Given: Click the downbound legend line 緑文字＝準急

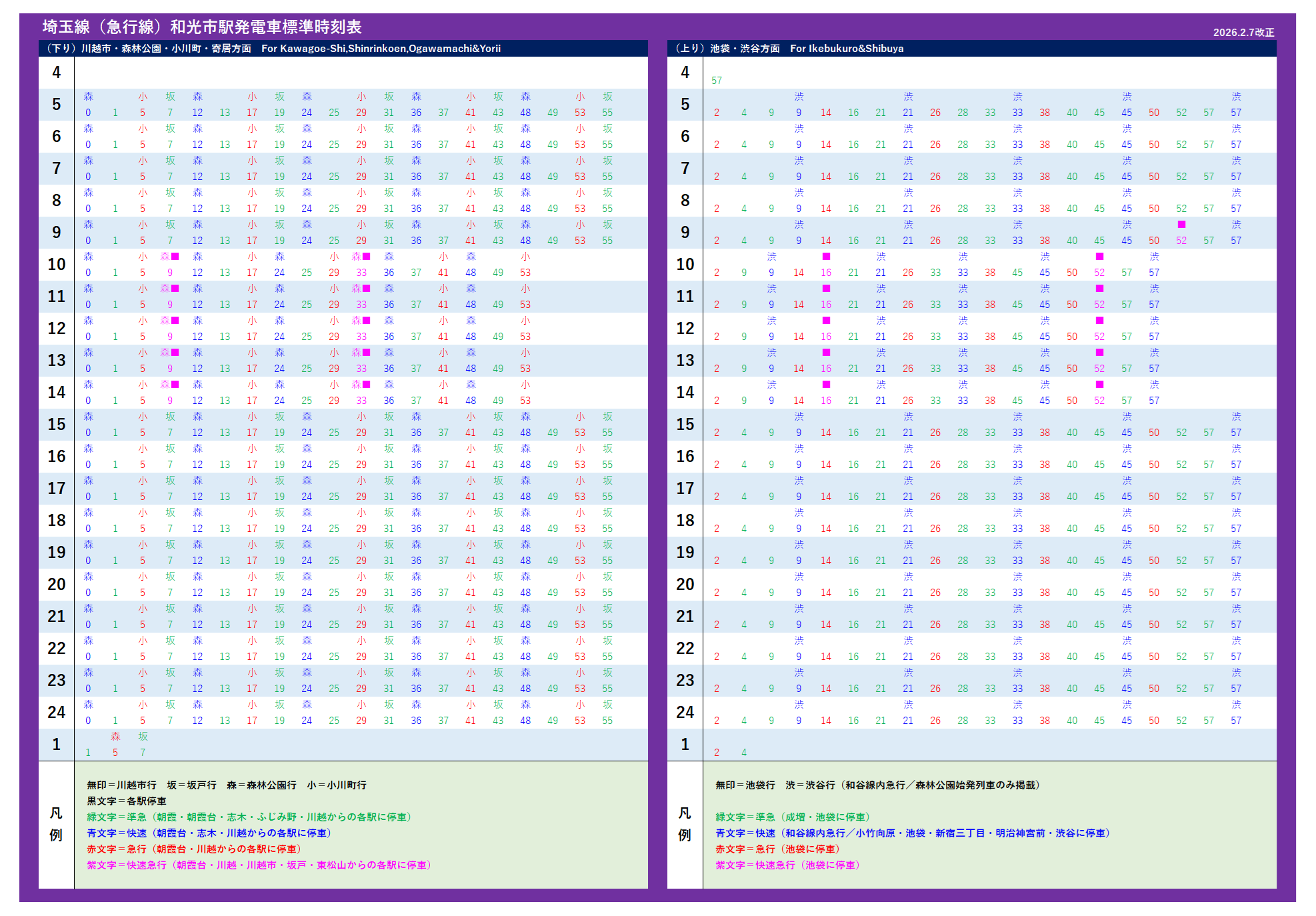Looking at the screenshot, I should (249, 817).
